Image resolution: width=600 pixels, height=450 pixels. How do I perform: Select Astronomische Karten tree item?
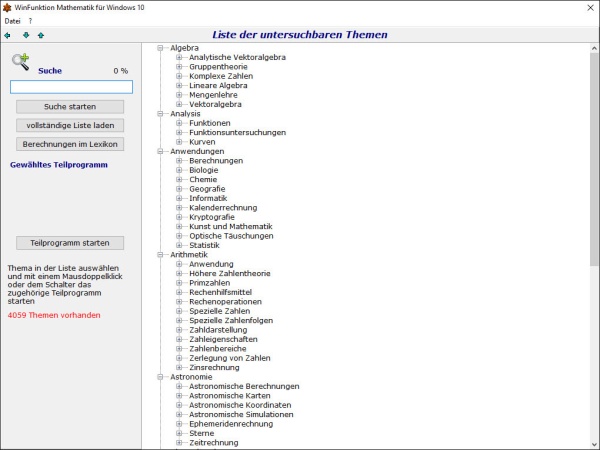(x=230, y=396)
